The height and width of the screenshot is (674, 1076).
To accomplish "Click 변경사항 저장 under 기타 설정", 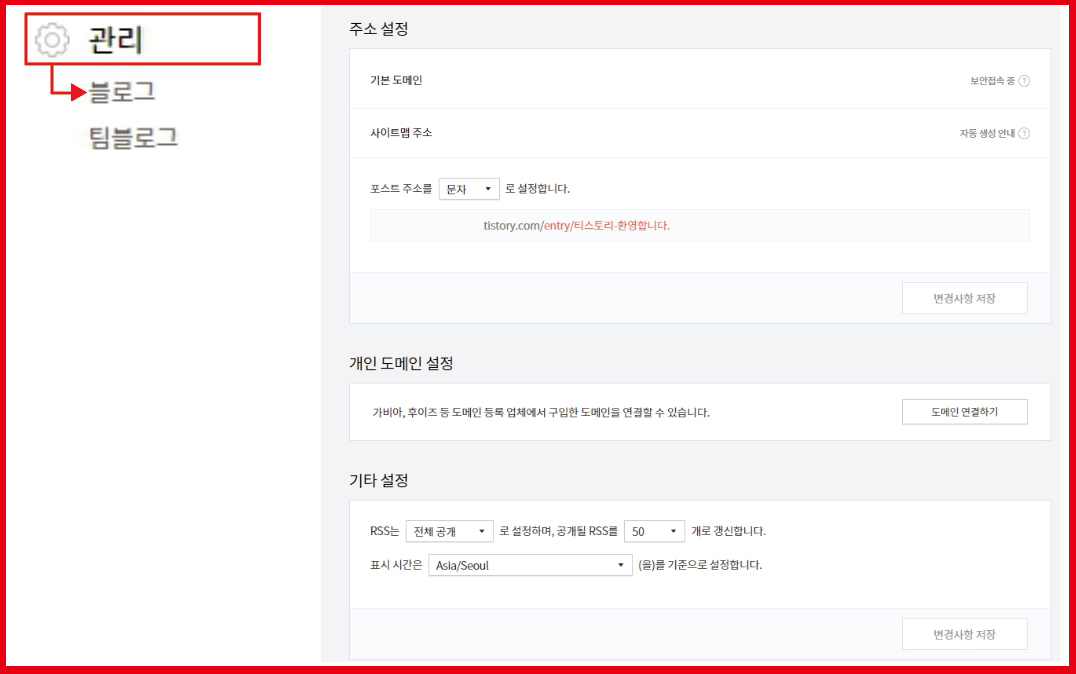I will click(x=965, y=633).
